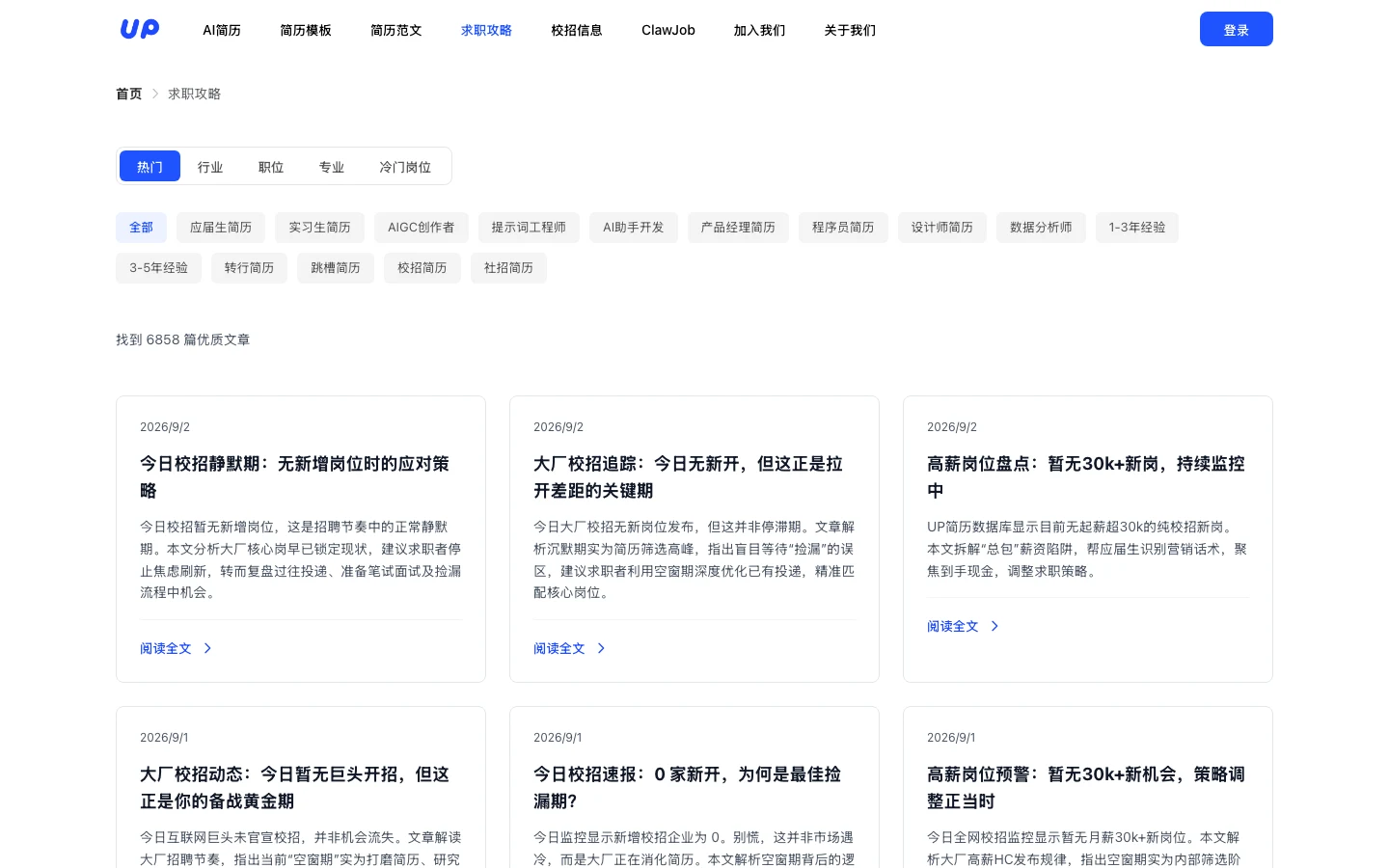Switch to 行业 tab
The image size is (1389, 868).
click(210, 166)
